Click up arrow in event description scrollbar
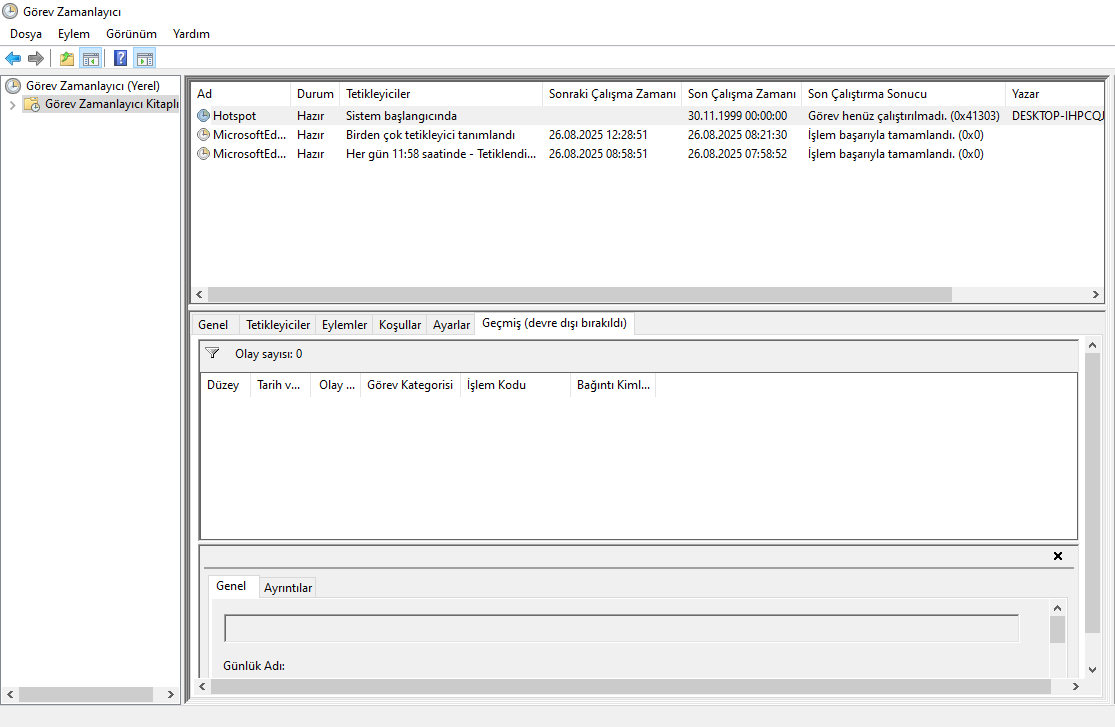1115x727 pixels. point(1057,608)
